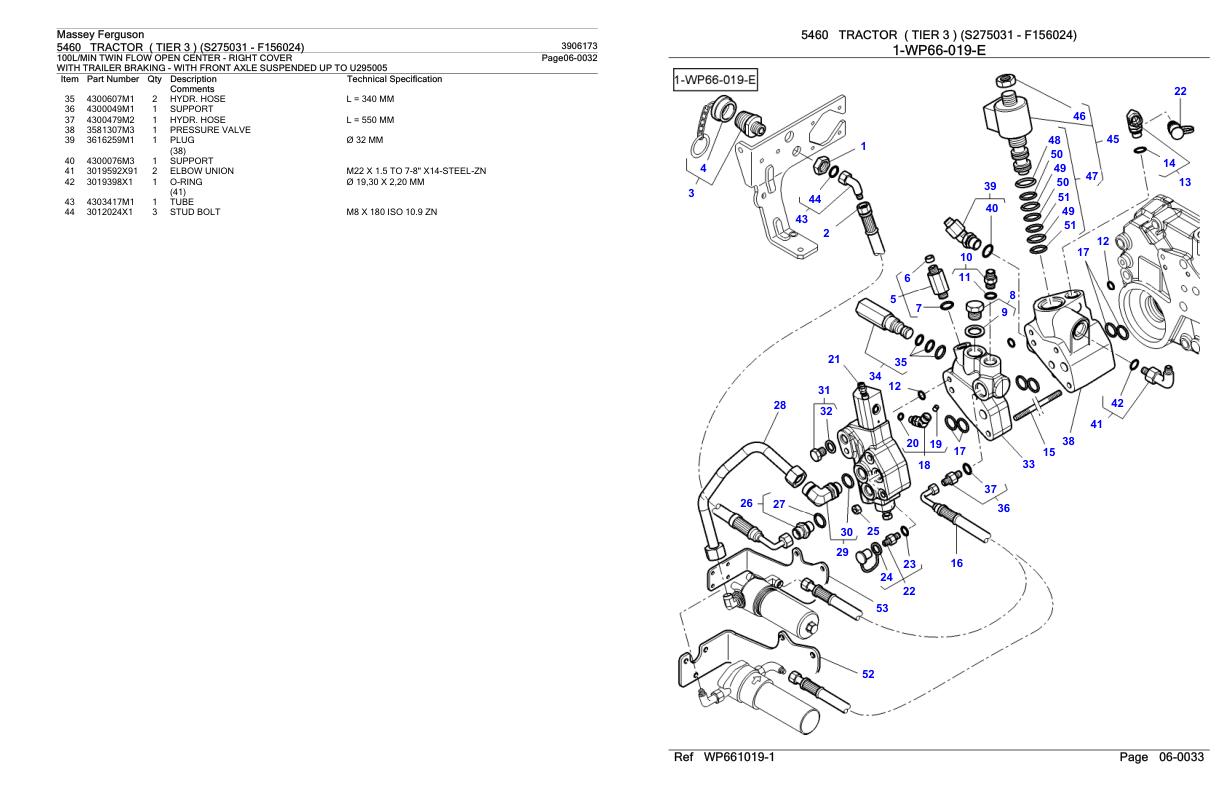Viewport: 1224px width, 792px height.
Task: Select callout number 16 near hose fitting
Action: click(x=956, y=564)
